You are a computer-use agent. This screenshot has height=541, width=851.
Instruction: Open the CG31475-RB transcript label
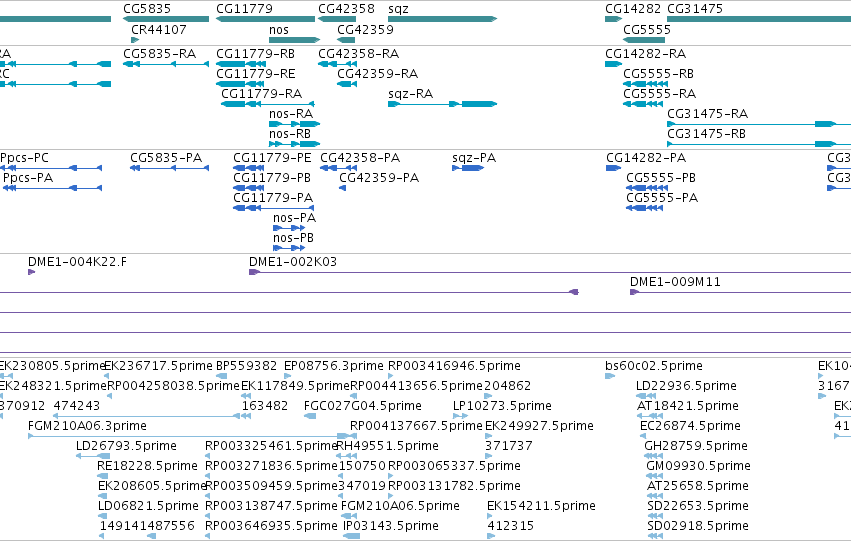(706, 134)
